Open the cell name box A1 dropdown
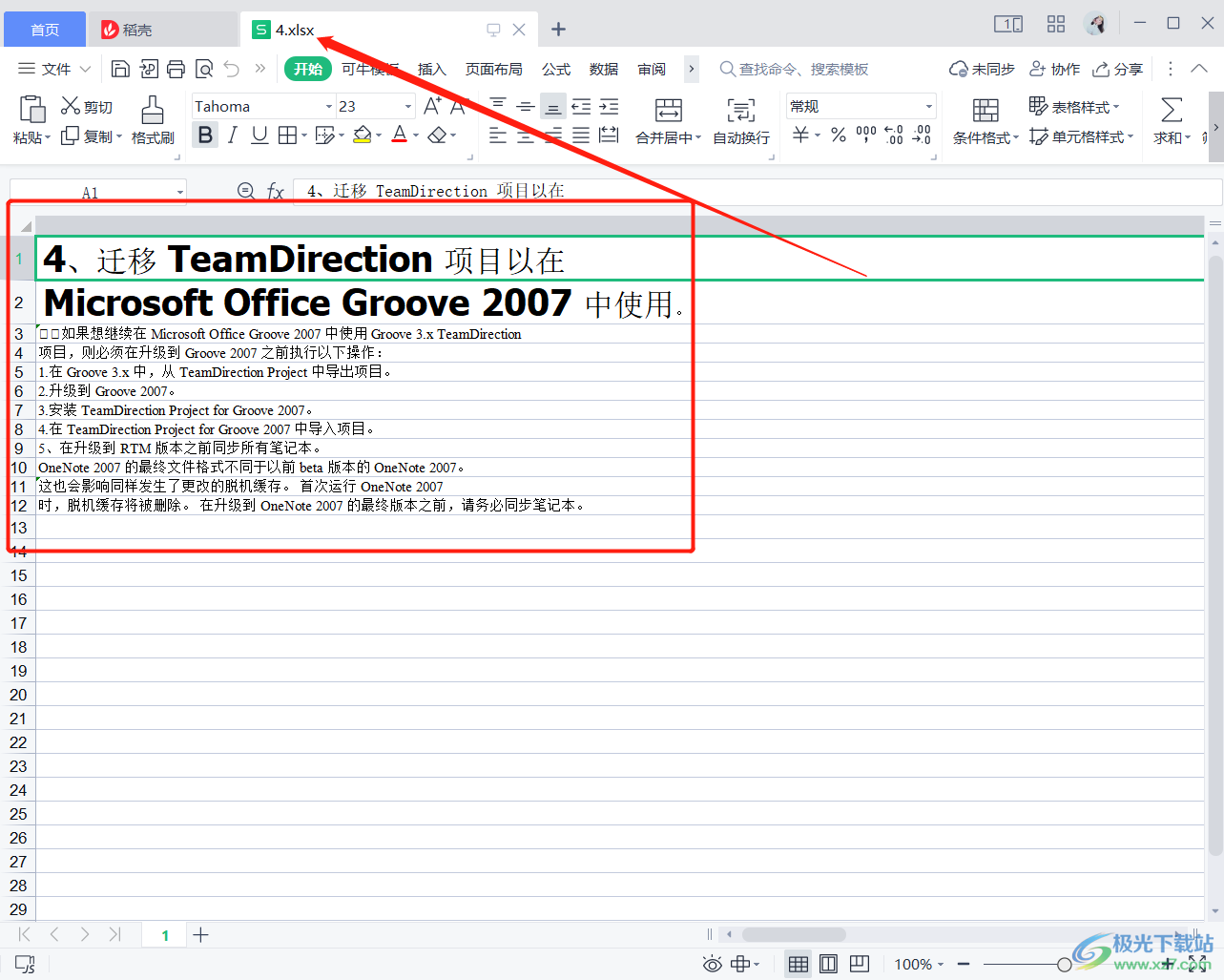The width and height of the screenshot is (1224, 980). click(x=179, y=192)
